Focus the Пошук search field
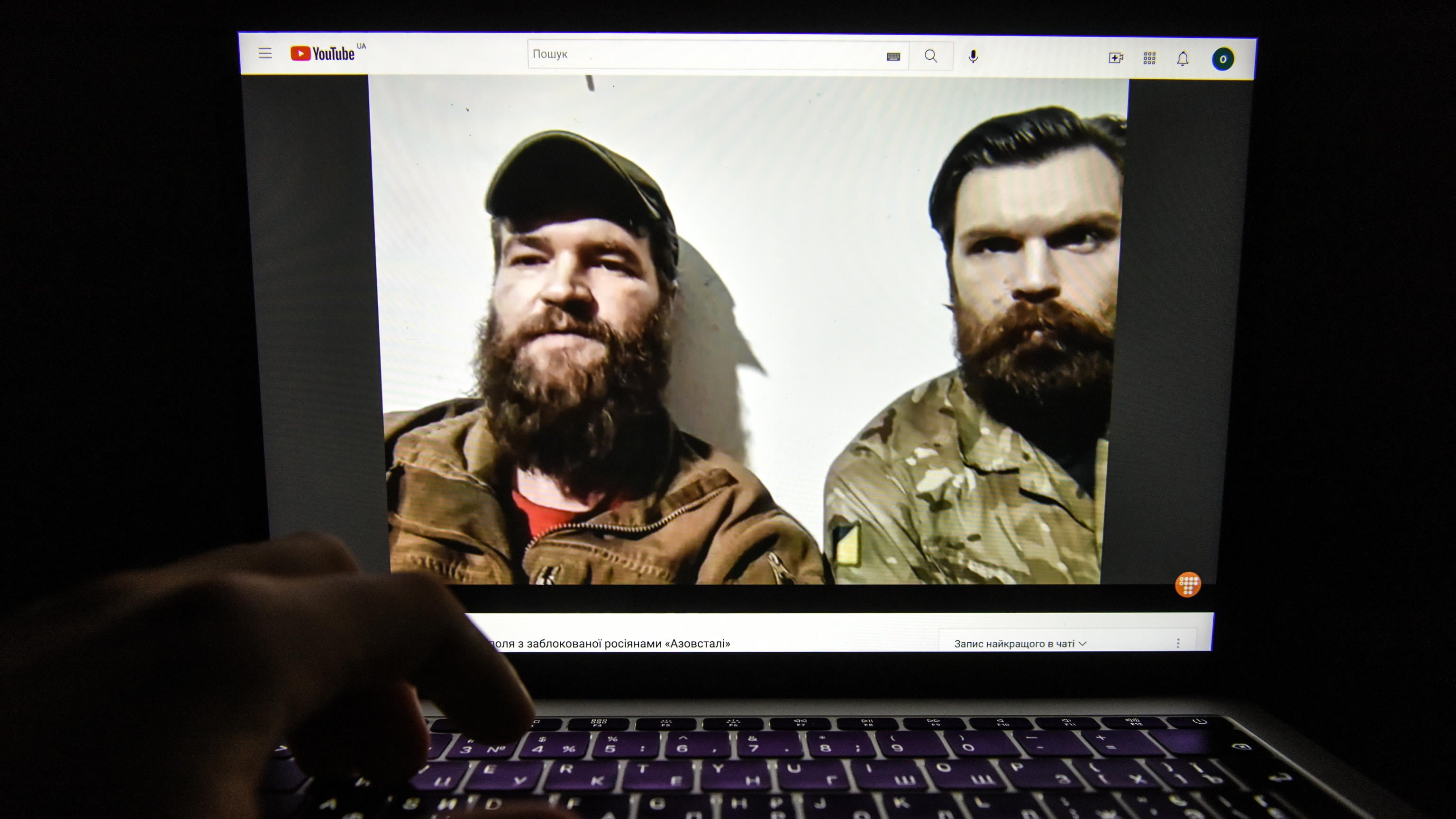 click(x=707, y=55)
